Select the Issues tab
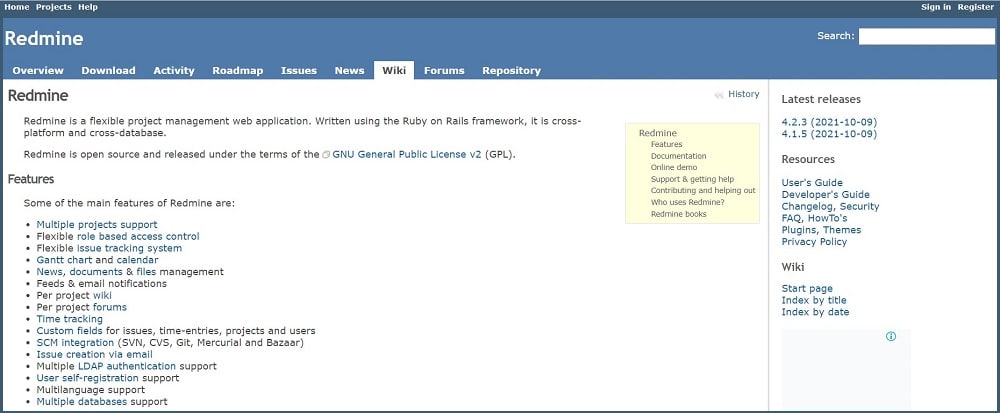This screenshot has width=1000, height=413. point(299,71)
